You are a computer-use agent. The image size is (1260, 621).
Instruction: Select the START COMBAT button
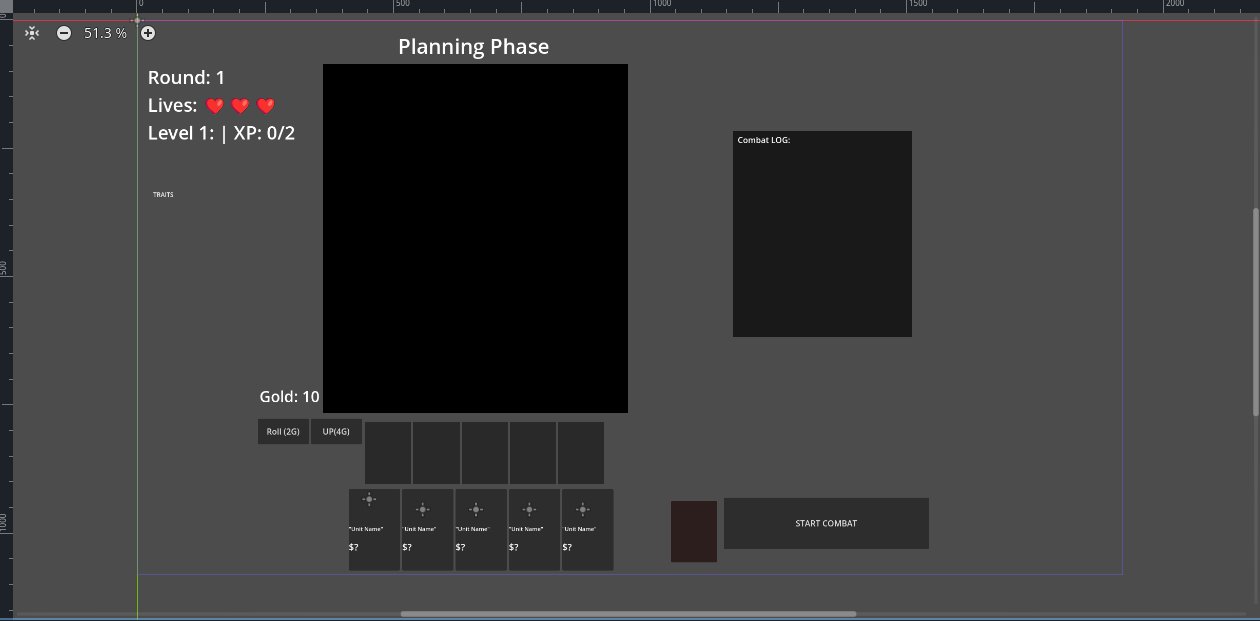point(826,523)
